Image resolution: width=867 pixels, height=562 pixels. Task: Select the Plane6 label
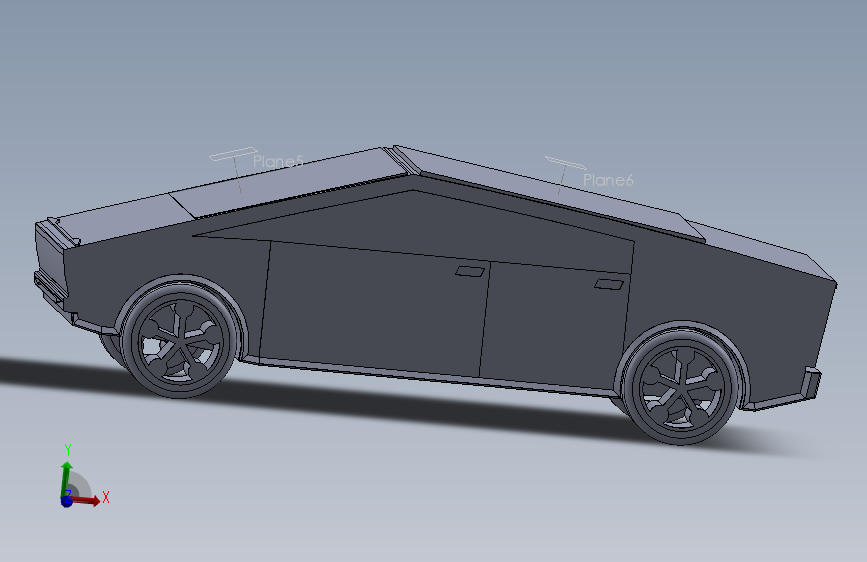coord(608,180)
